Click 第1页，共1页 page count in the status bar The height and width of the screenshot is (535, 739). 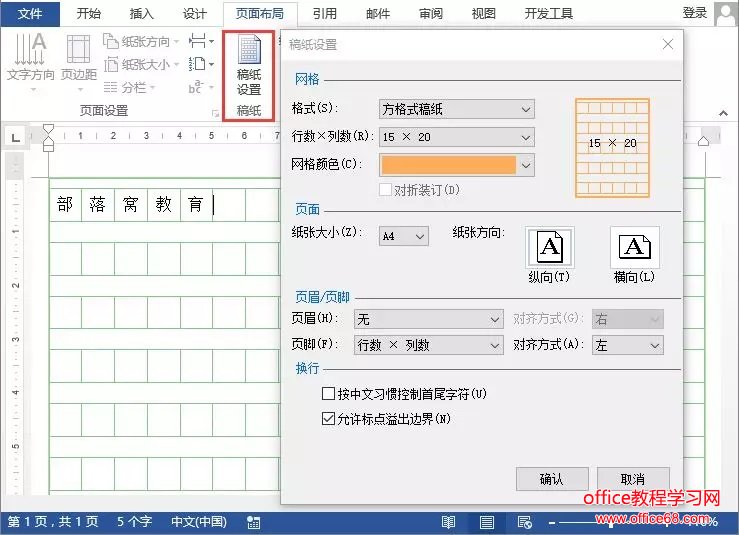click(53, 521)
